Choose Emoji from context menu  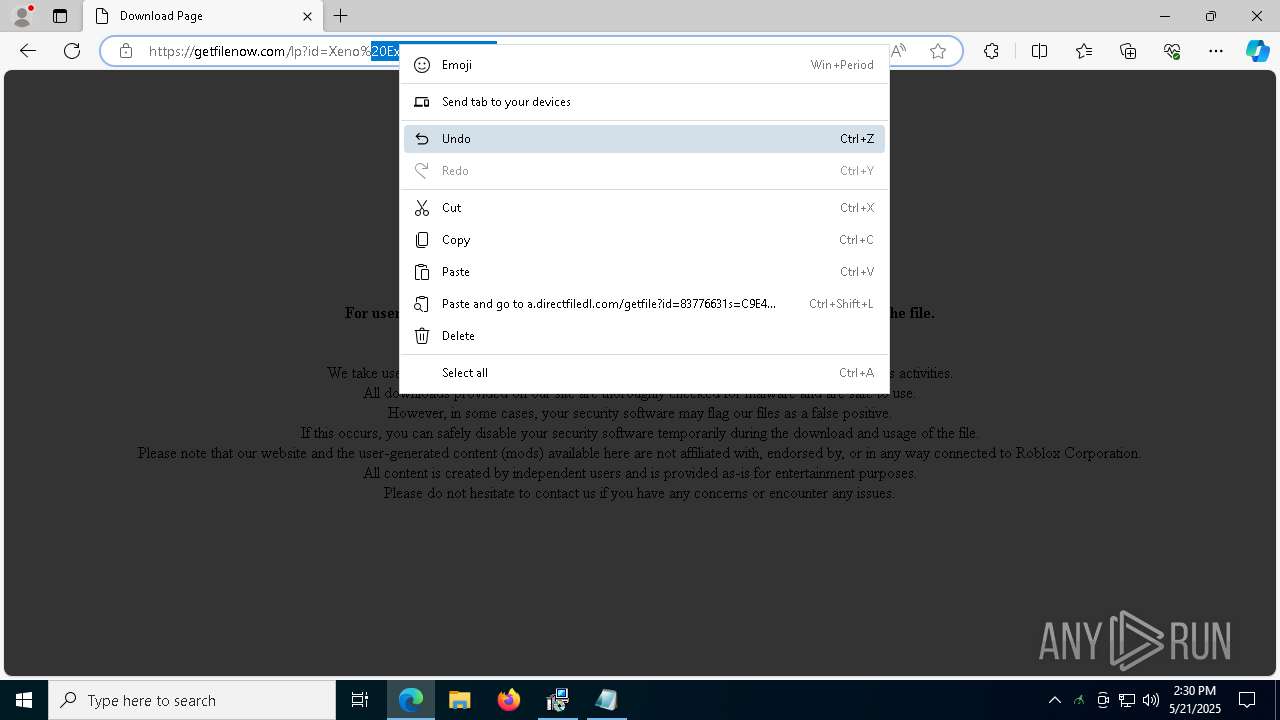[644, 65]
